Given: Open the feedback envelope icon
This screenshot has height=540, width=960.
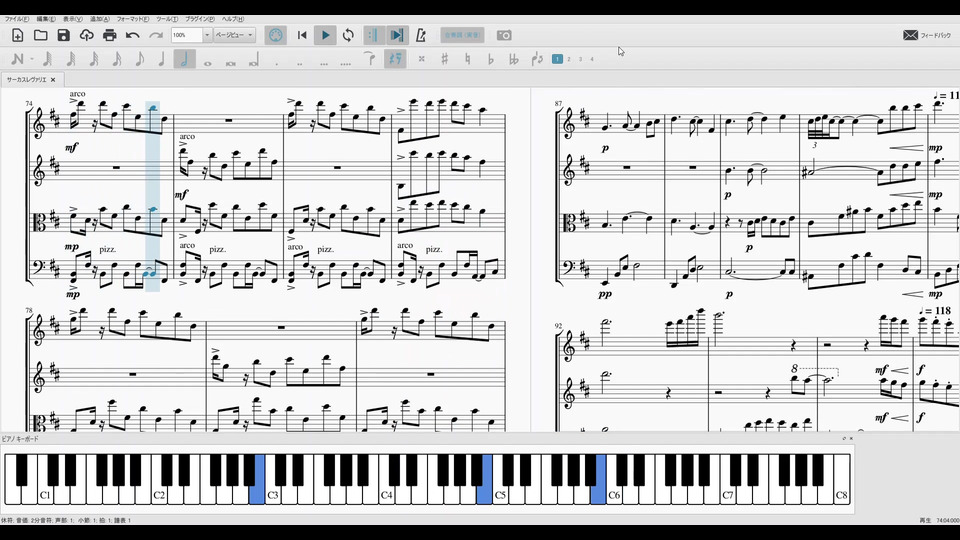Looking at the screenshot, I should pyautogui.click(x=910, y=35).
